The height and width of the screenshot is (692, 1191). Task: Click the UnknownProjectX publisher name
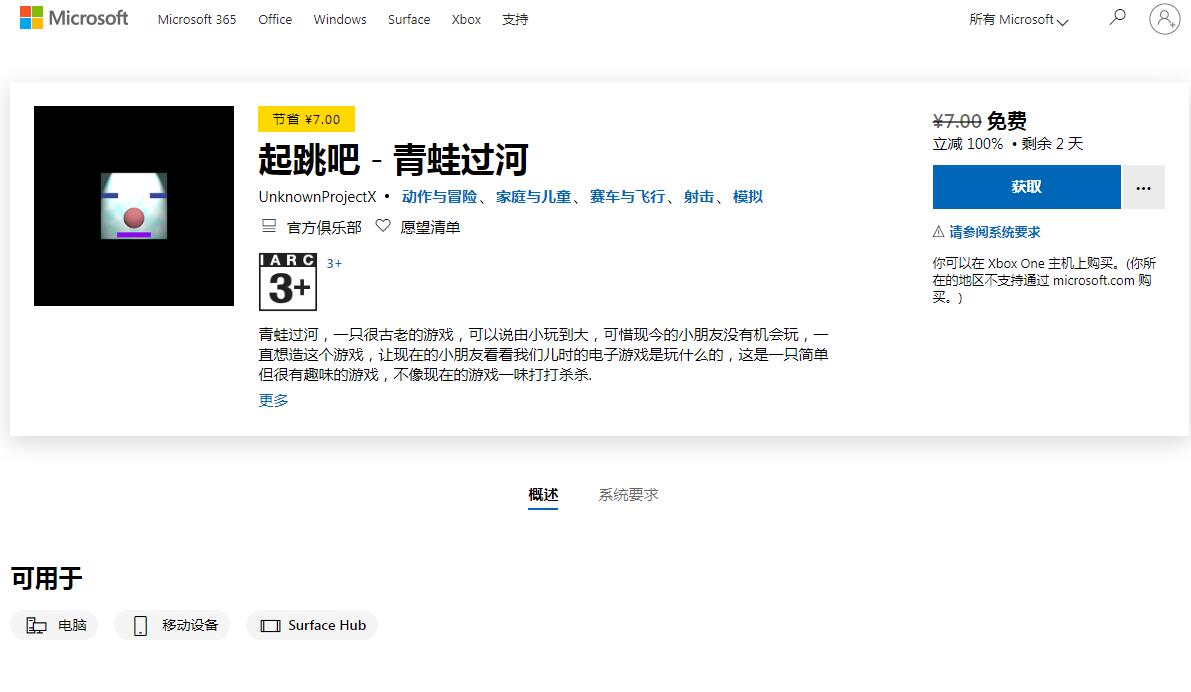[x=317, y=197]
